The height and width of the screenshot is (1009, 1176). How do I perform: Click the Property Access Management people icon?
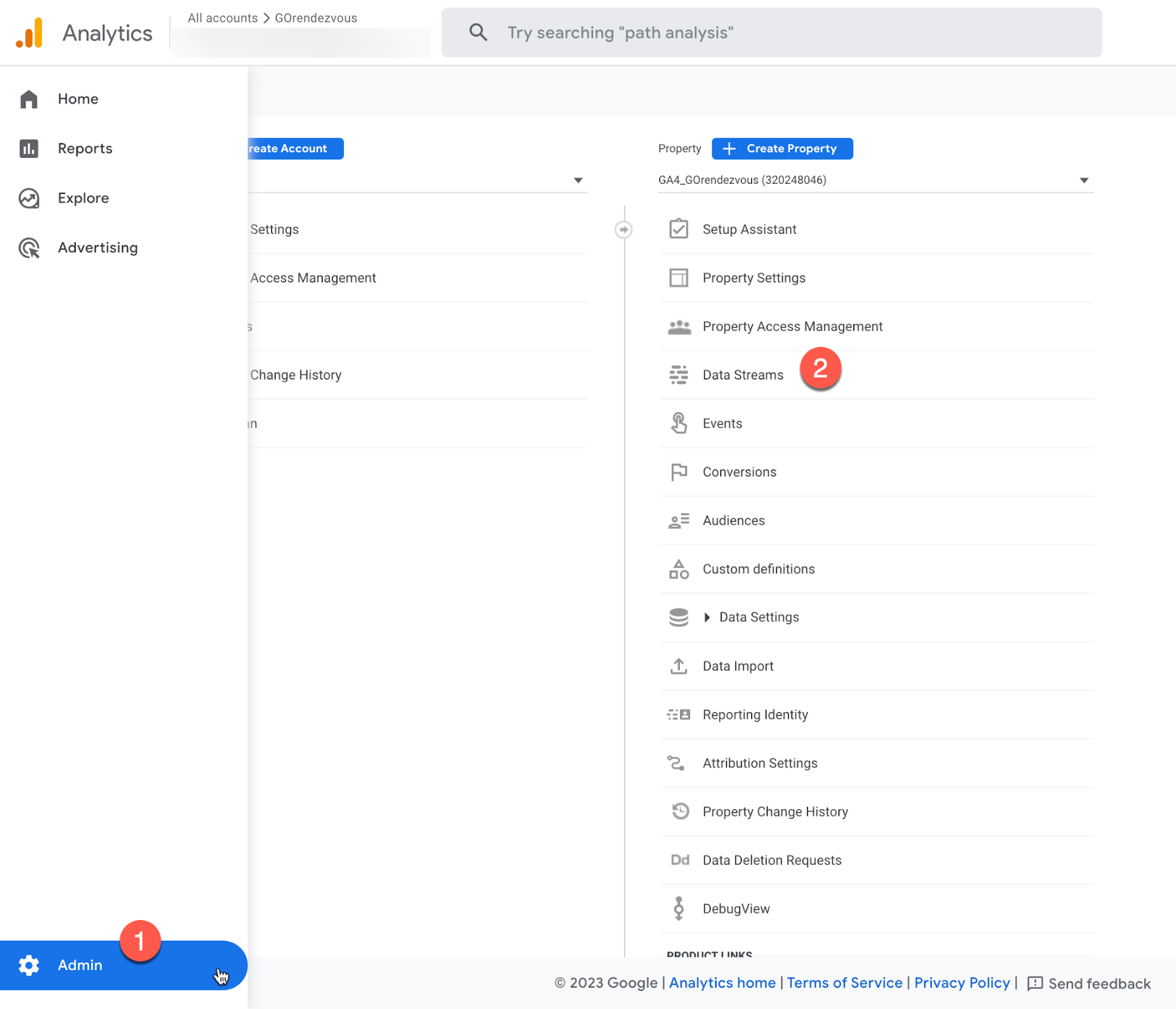pyautogui.click(x=679, y=327)
